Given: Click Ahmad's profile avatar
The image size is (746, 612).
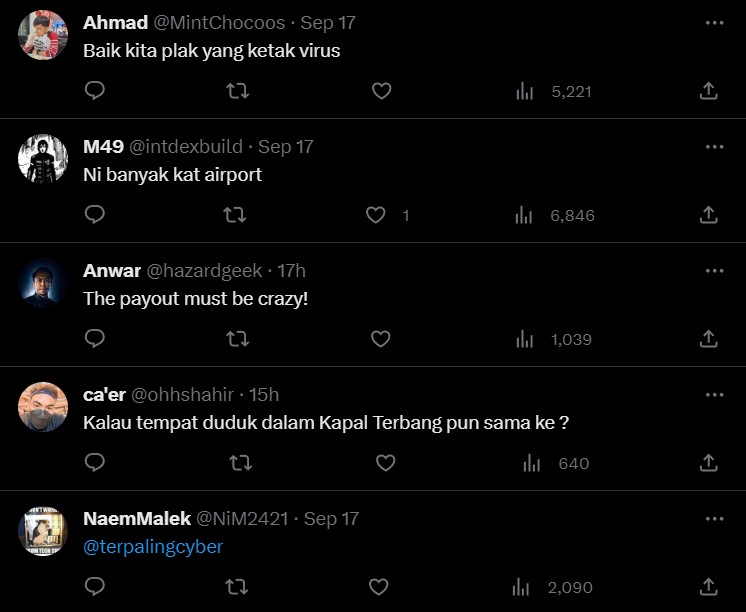Looking at the screenshot, I should point(43,35).
